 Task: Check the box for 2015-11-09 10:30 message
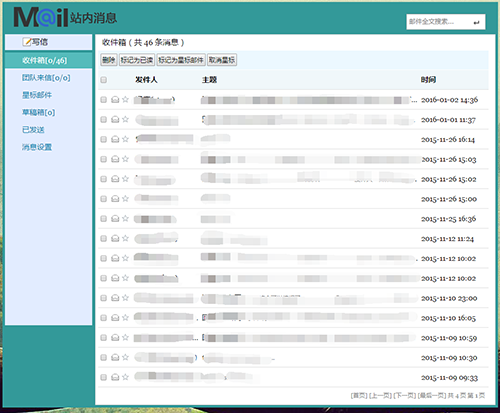(104, 357)
